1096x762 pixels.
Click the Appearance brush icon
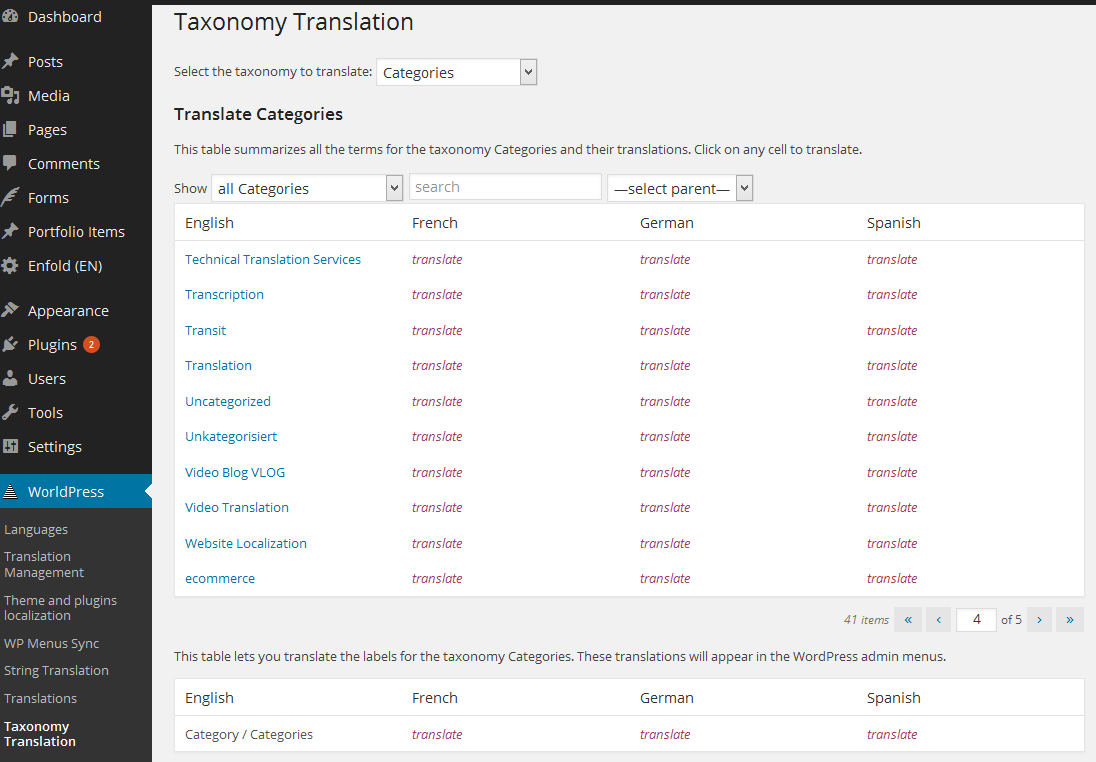click(x=10, y=310)
